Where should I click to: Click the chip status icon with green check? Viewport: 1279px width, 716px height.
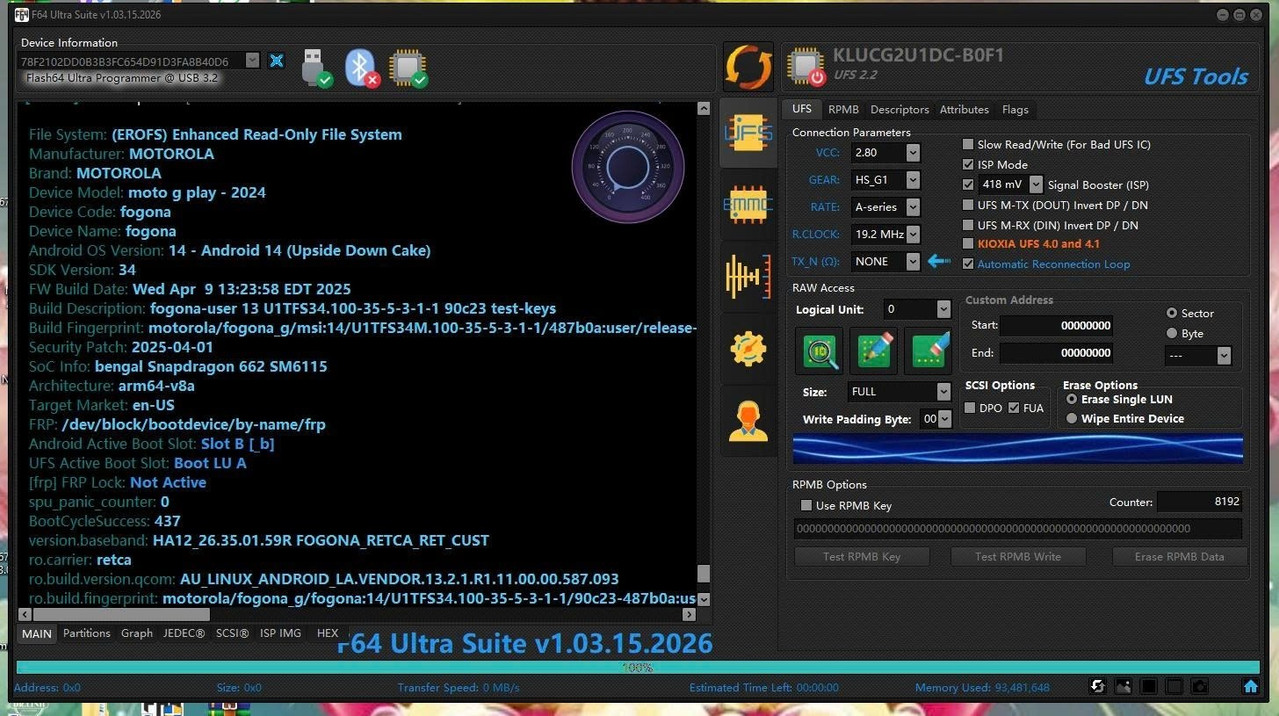tap(408, 68)
